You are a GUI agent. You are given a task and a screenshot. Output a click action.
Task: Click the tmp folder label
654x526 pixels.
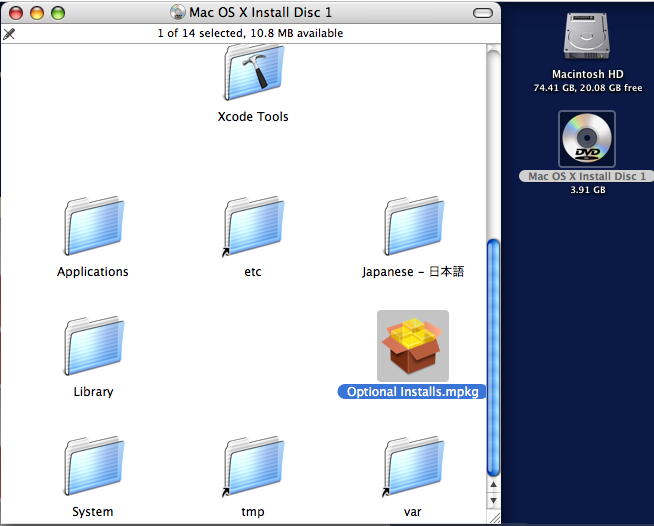253,512
